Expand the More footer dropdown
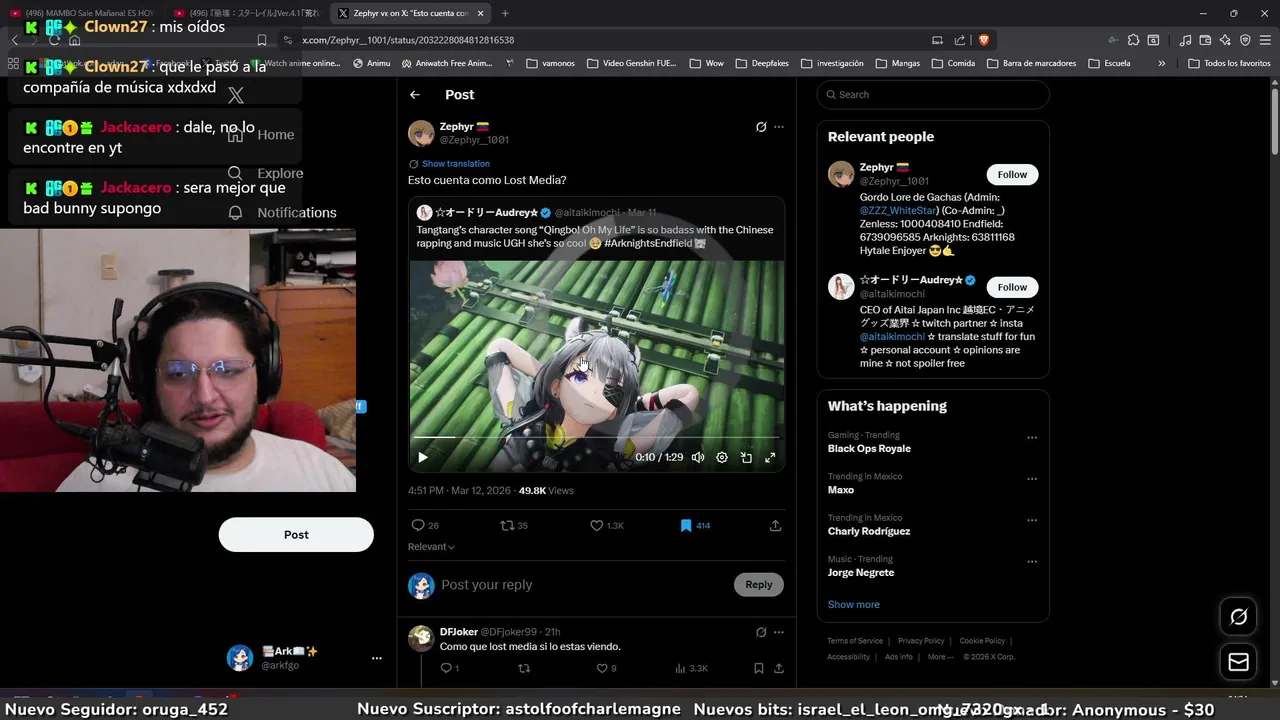The width and height of the screenshot is (1280, 720). [940, 657]
